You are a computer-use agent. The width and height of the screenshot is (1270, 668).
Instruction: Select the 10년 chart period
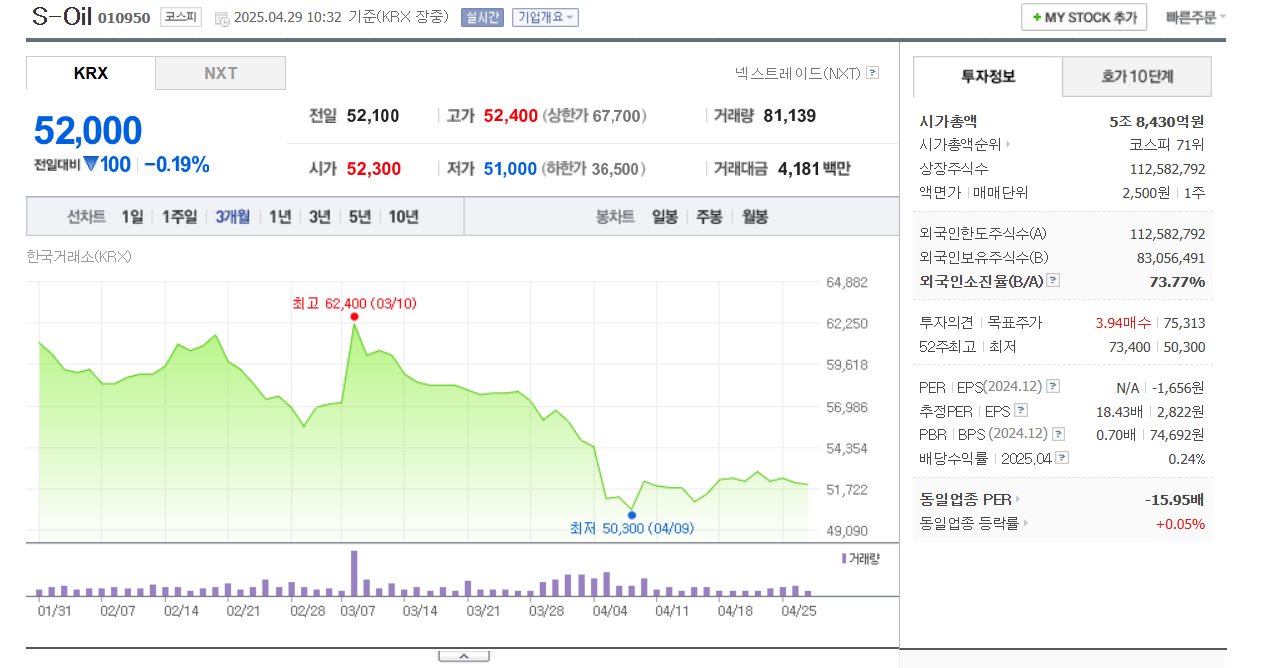[x=404, y=216]
